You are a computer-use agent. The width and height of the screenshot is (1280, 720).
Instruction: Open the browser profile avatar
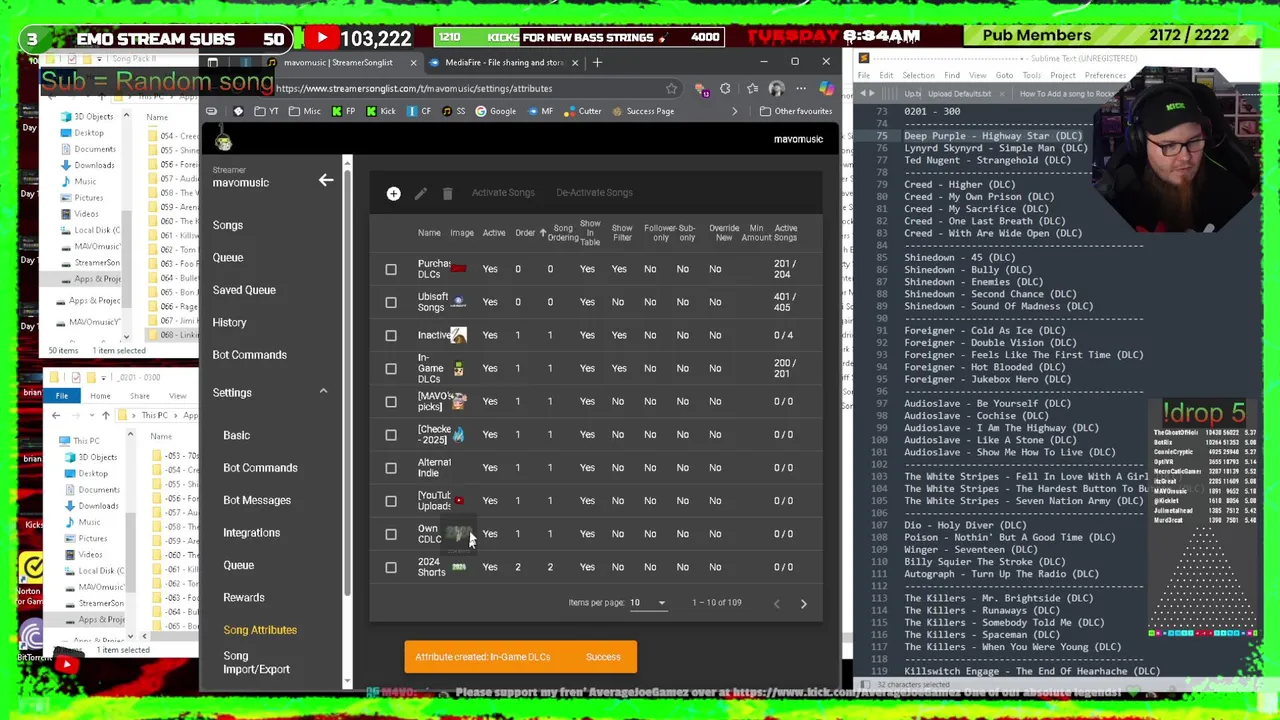point(776,88)
